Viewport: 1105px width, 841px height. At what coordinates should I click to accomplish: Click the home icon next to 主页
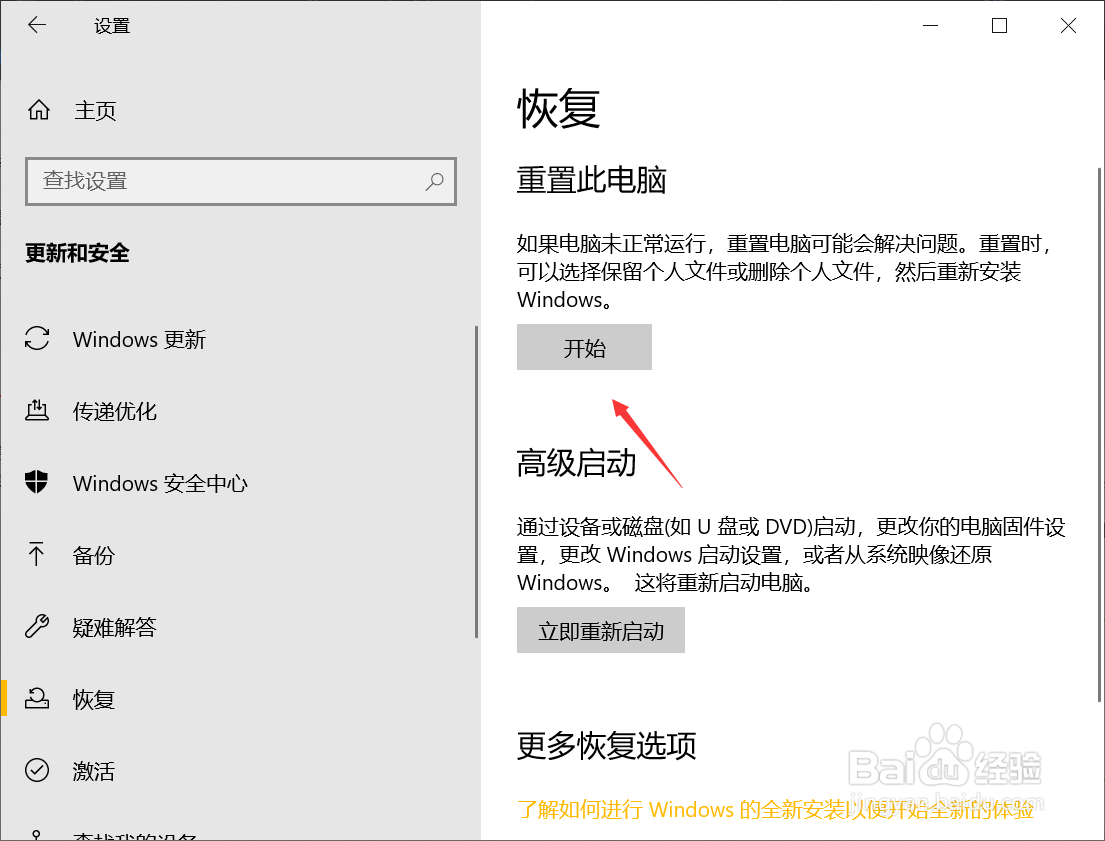point(37,111)
